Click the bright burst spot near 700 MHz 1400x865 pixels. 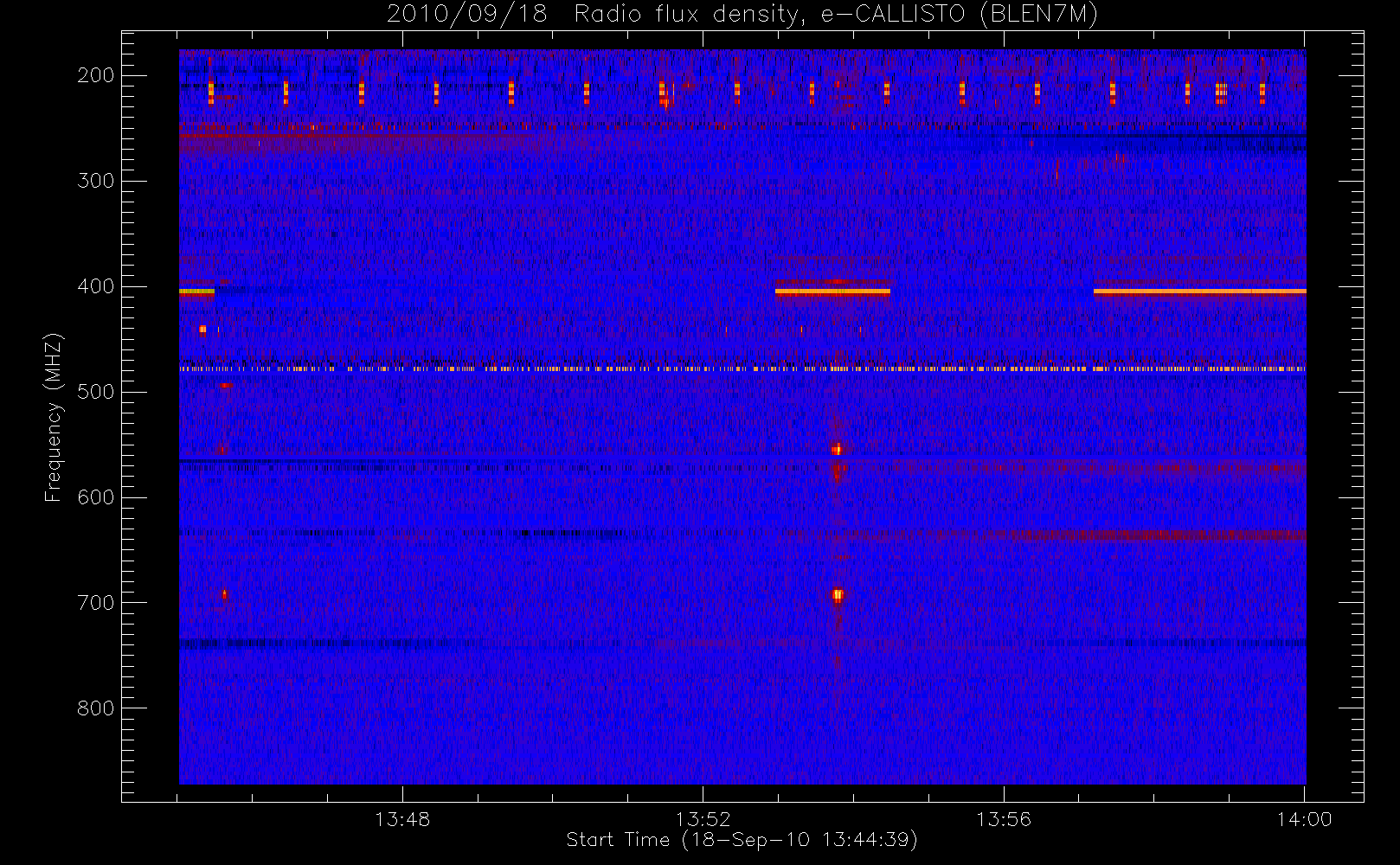838,595
